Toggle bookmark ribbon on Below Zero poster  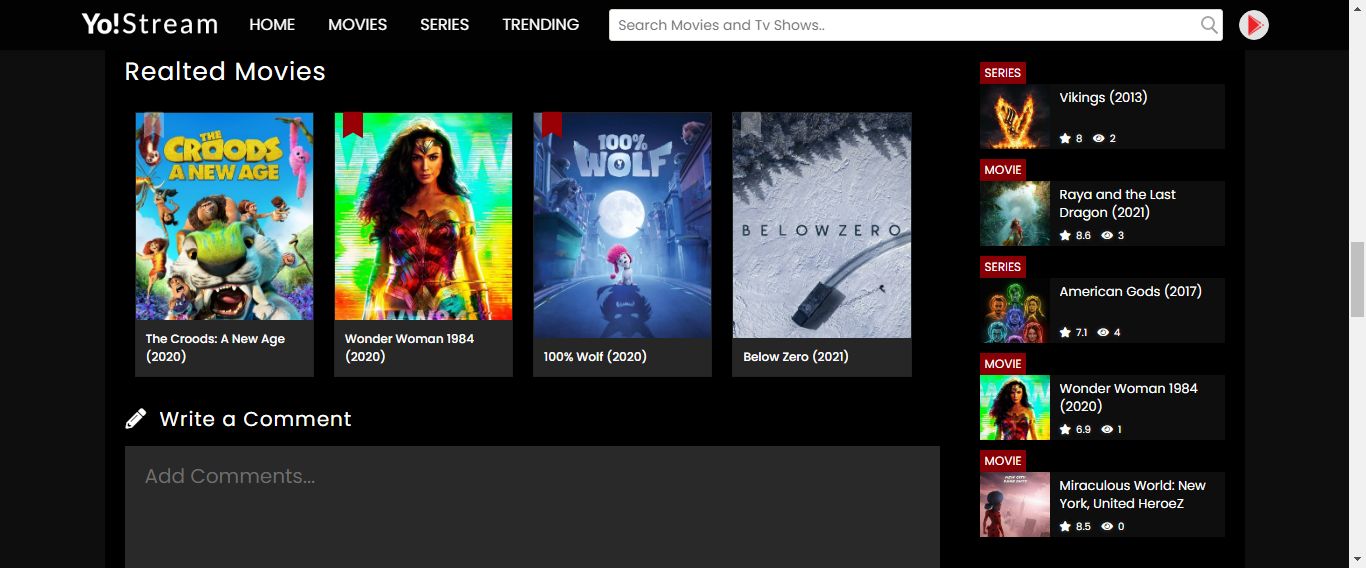pos(750,125)
